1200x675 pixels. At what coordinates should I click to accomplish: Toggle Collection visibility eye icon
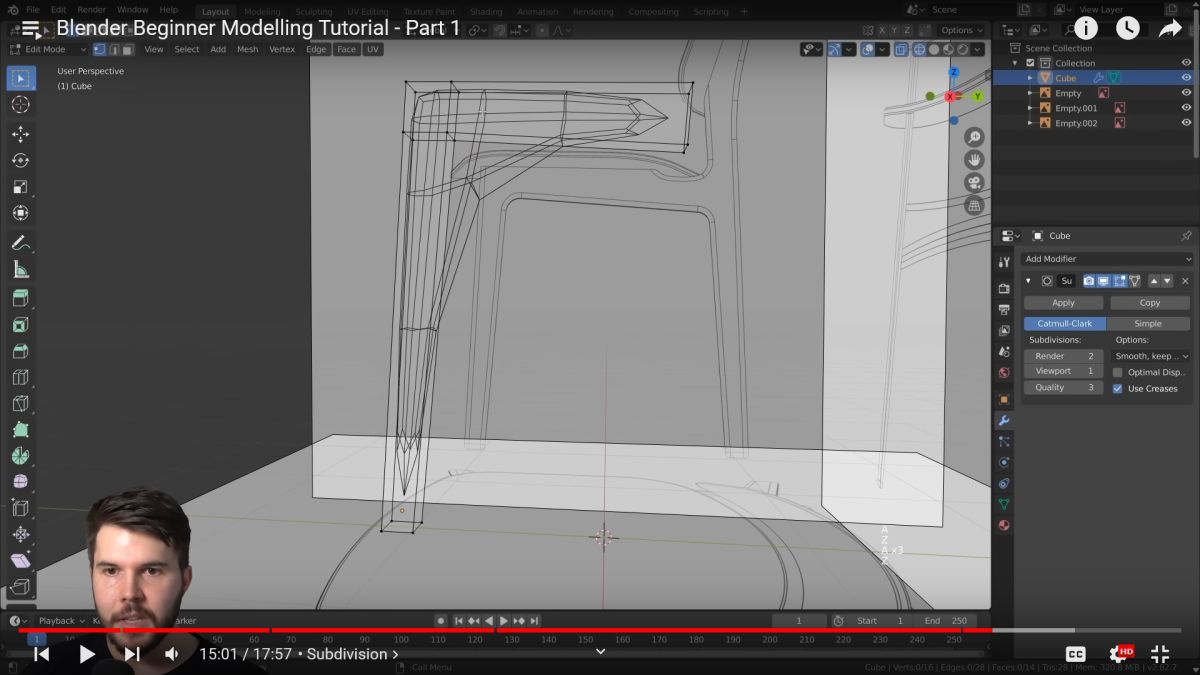click(x=1186, y=63)
